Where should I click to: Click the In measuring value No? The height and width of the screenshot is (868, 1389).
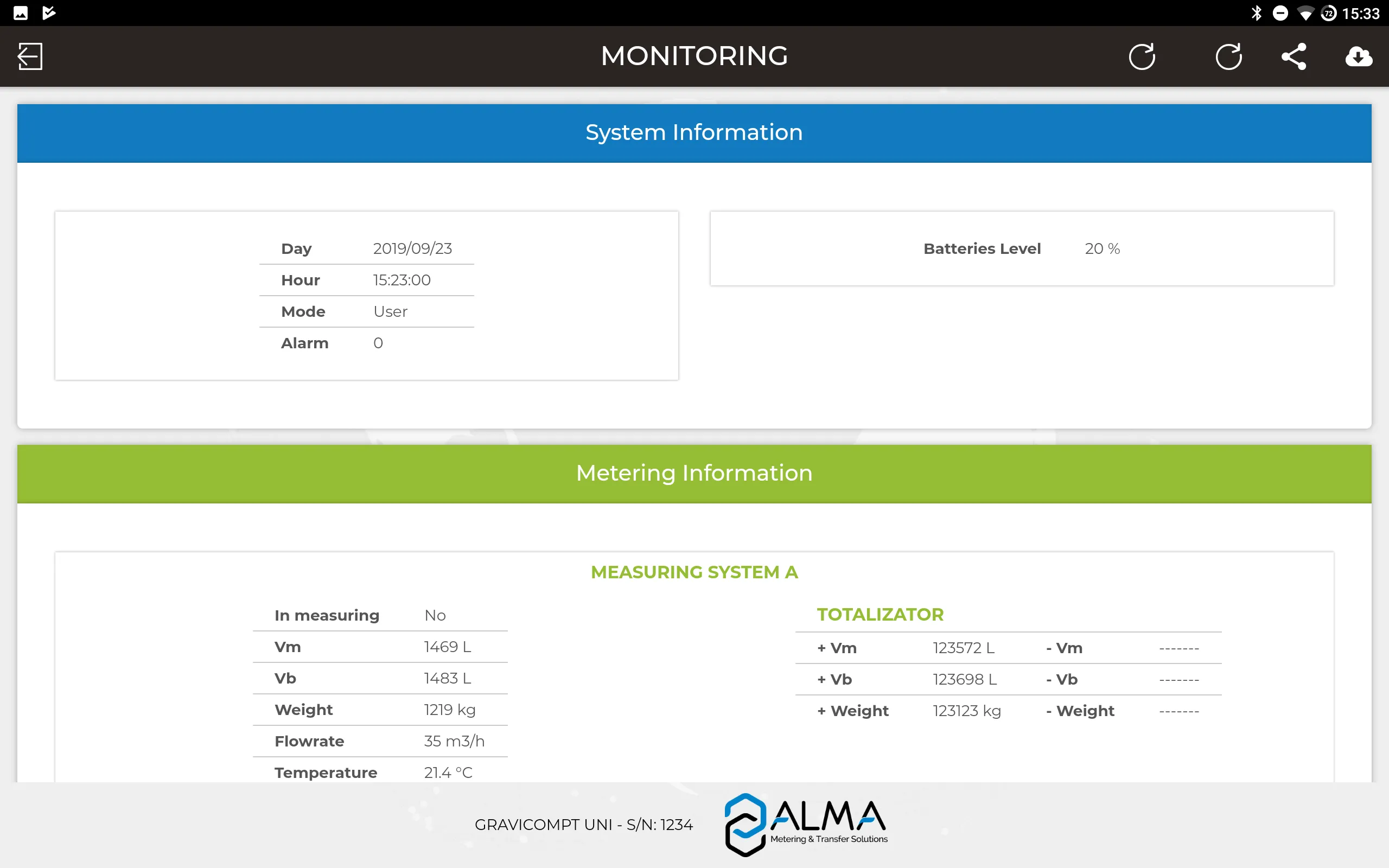(x=435, y=615)
